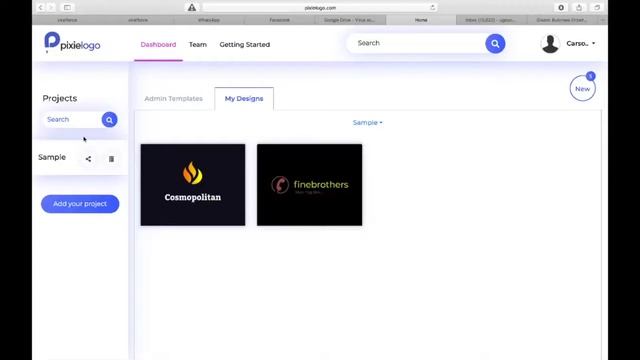Image resolution: width=640 pixels, height=360 pixels.
Task: Show the Safari tab overview
Action: 597,7
